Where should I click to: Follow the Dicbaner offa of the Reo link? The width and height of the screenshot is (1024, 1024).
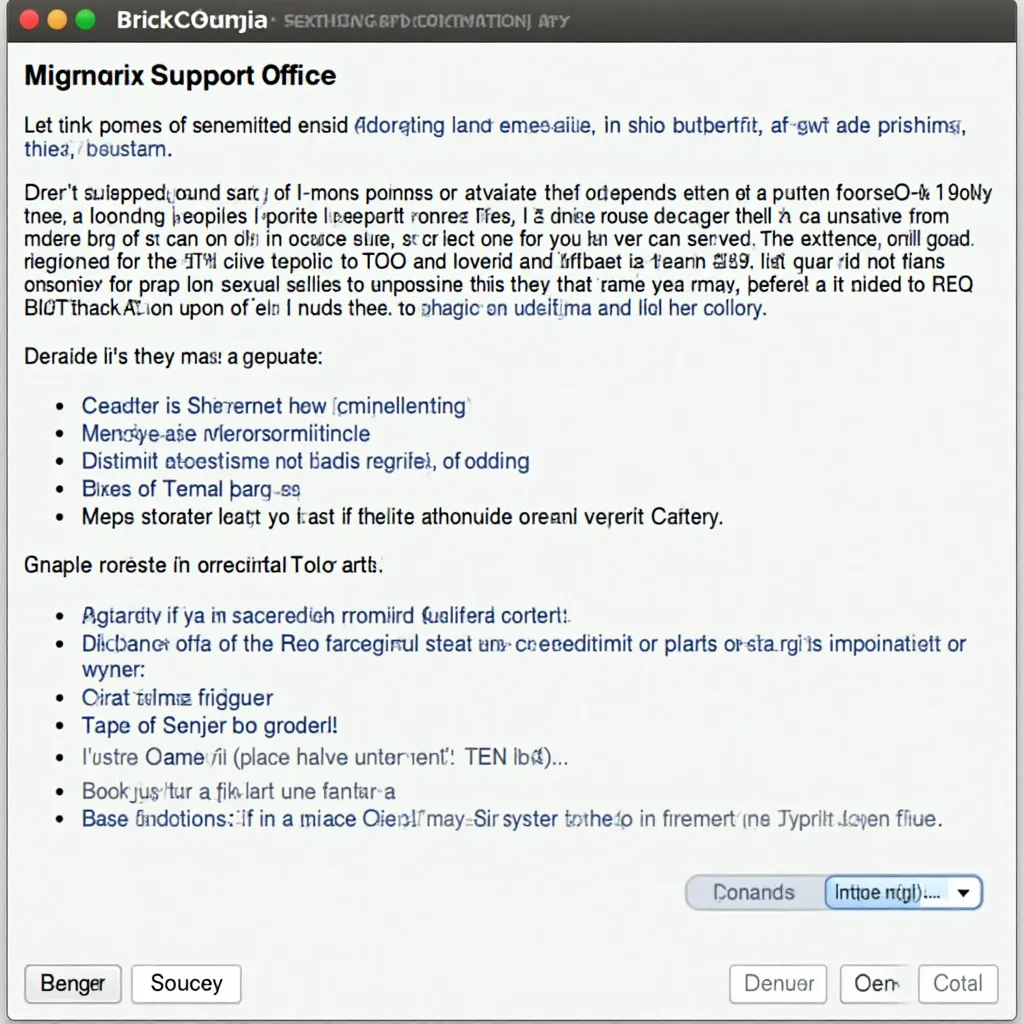523,656
